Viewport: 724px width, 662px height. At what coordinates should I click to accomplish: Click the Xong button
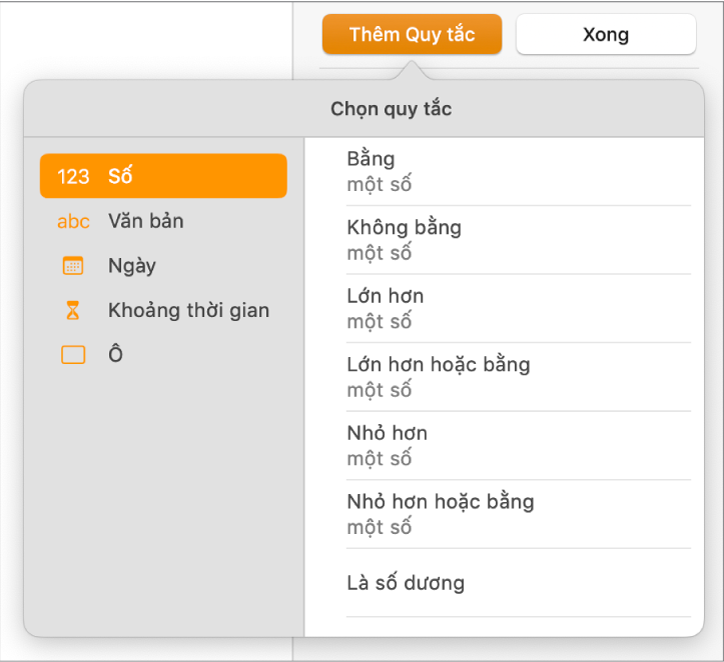[605, 35]
